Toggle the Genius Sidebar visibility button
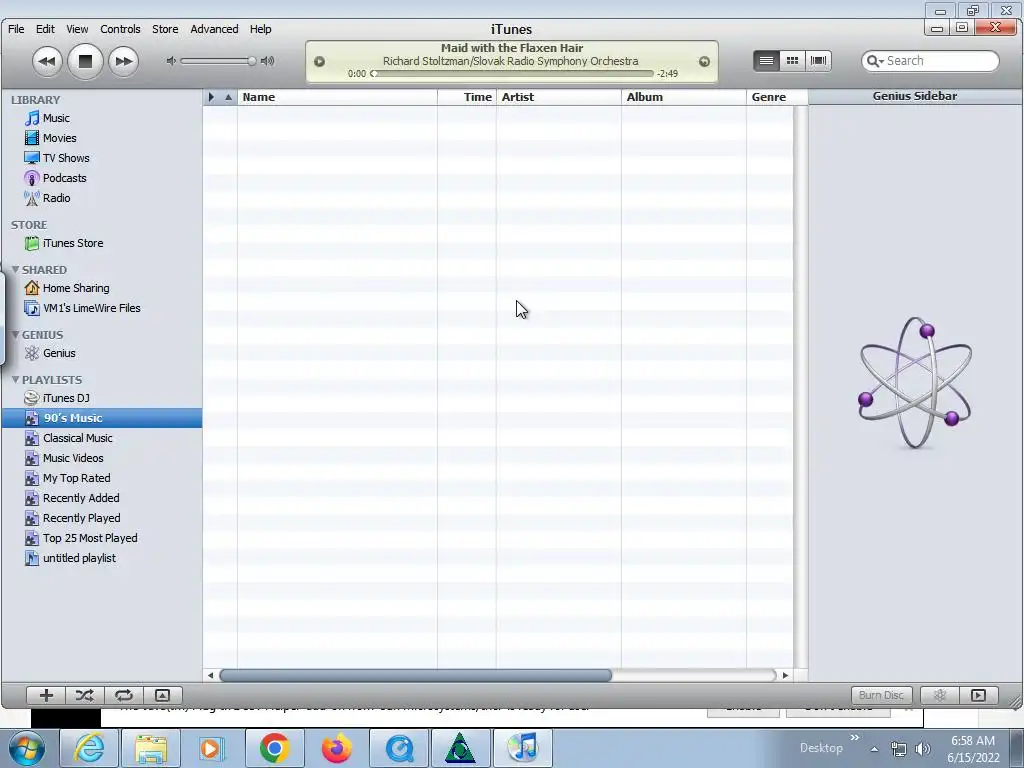The width and height of the screenshot is (1024, 768). pyautogui.click(x=978, y=696)
